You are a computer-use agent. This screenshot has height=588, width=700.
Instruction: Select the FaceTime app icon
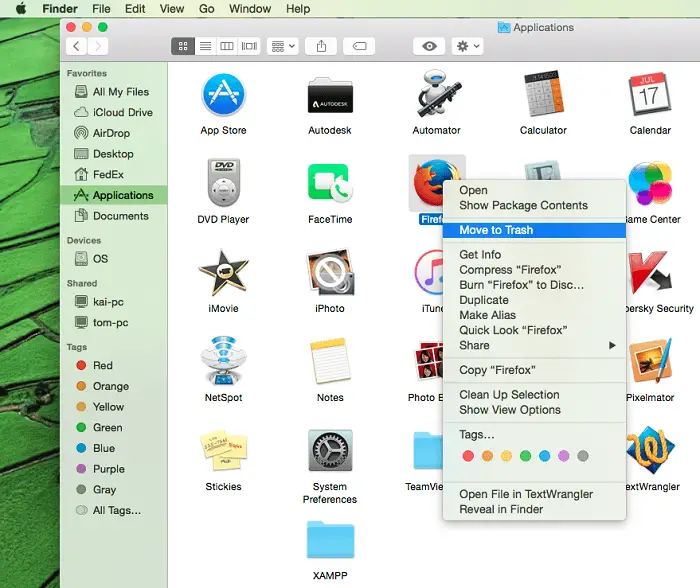pos(330,183)
